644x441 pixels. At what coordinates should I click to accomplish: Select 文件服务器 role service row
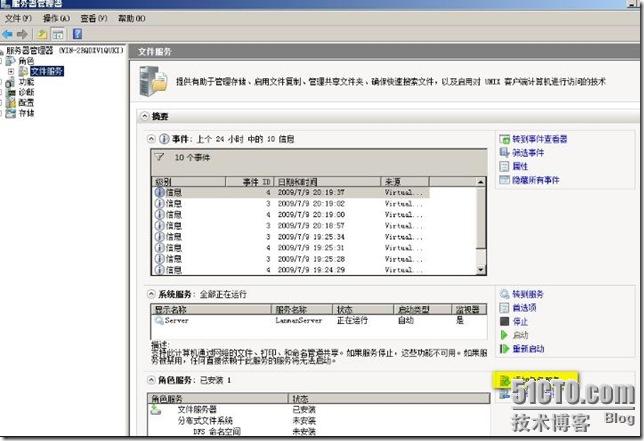click(x=319, y=409)
